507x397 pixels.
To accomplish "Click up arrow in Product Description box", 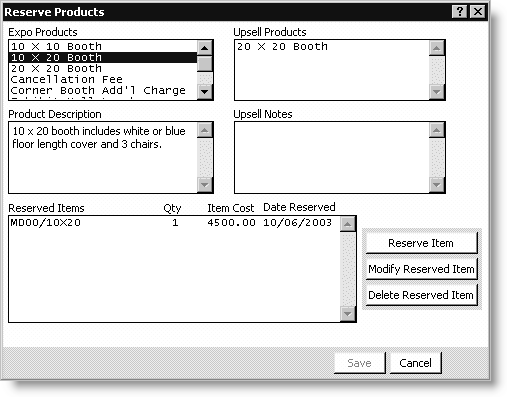I will [x=205, y=130].
